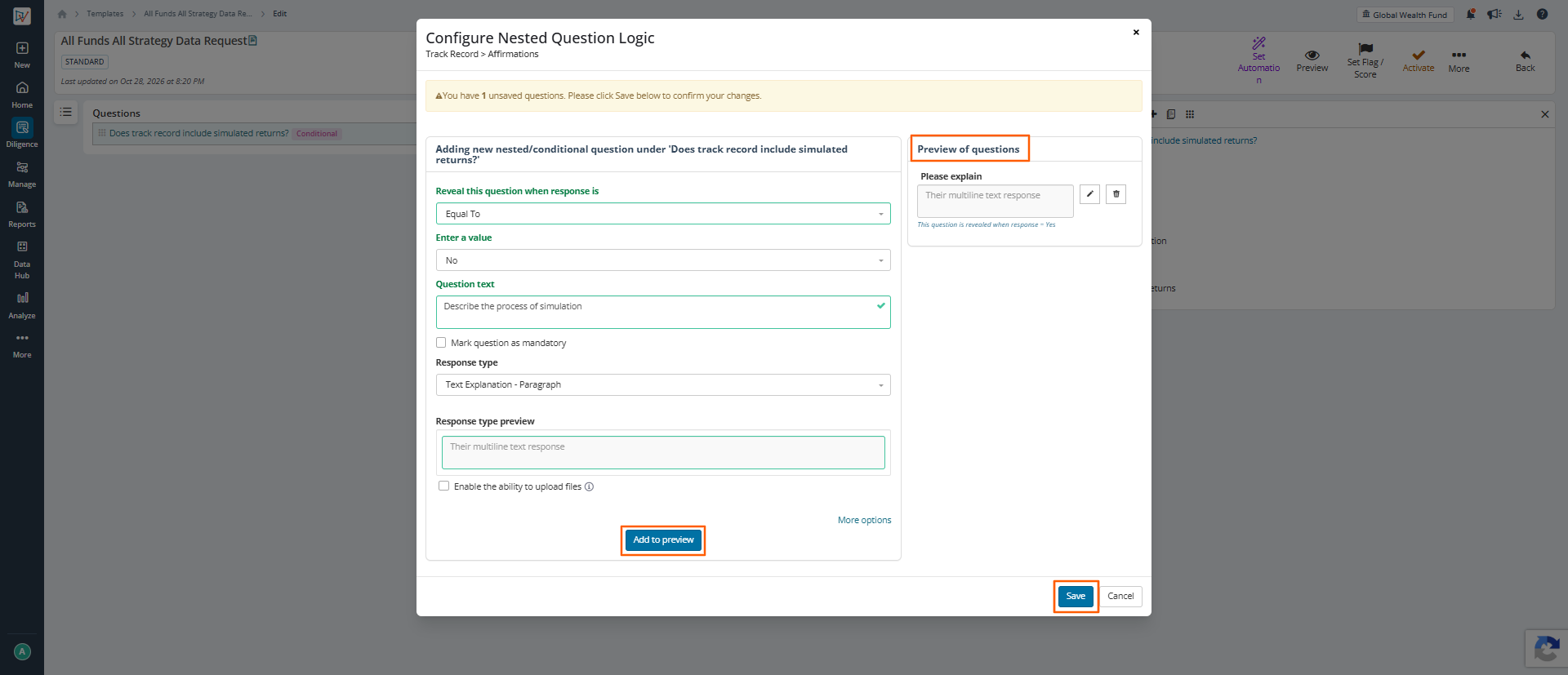Open Set Flag / Score
This screenshot has height=675, width=1568.
1365,61
